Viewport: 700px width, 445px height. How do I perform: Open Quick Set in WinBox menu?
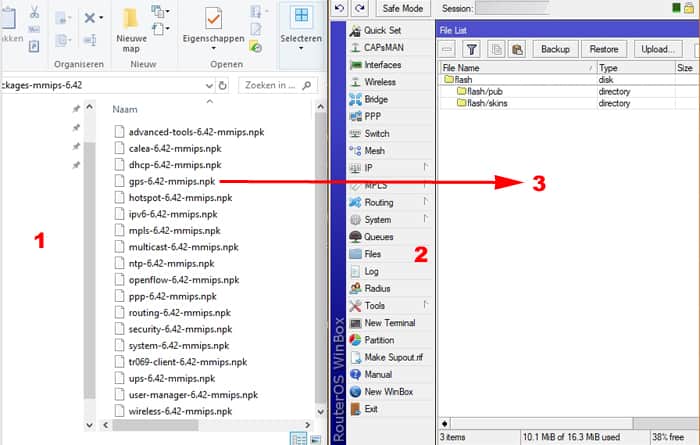click(382, 30)
